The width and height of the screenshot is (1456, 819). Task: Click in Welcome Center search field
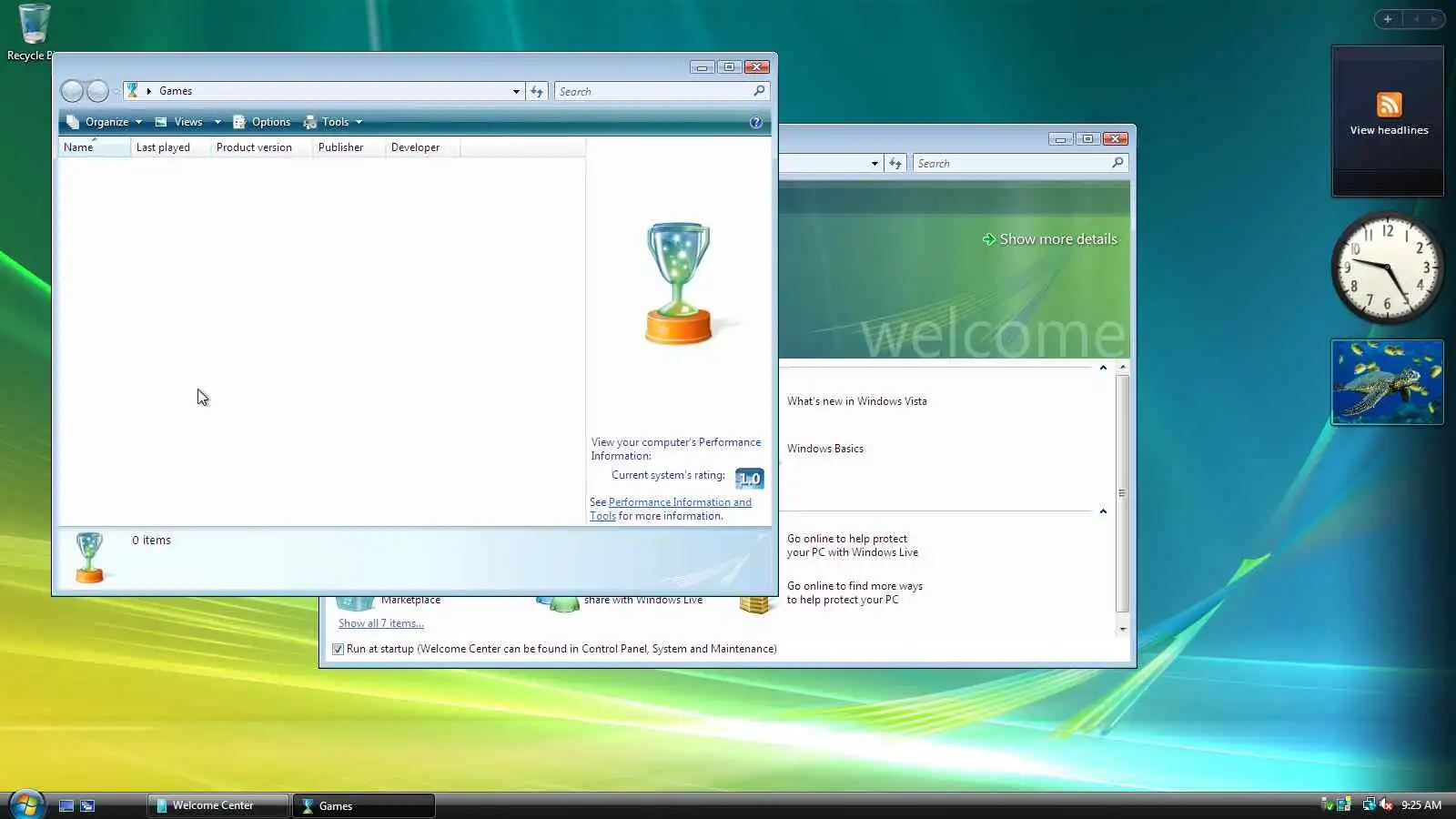(1012, 164)
